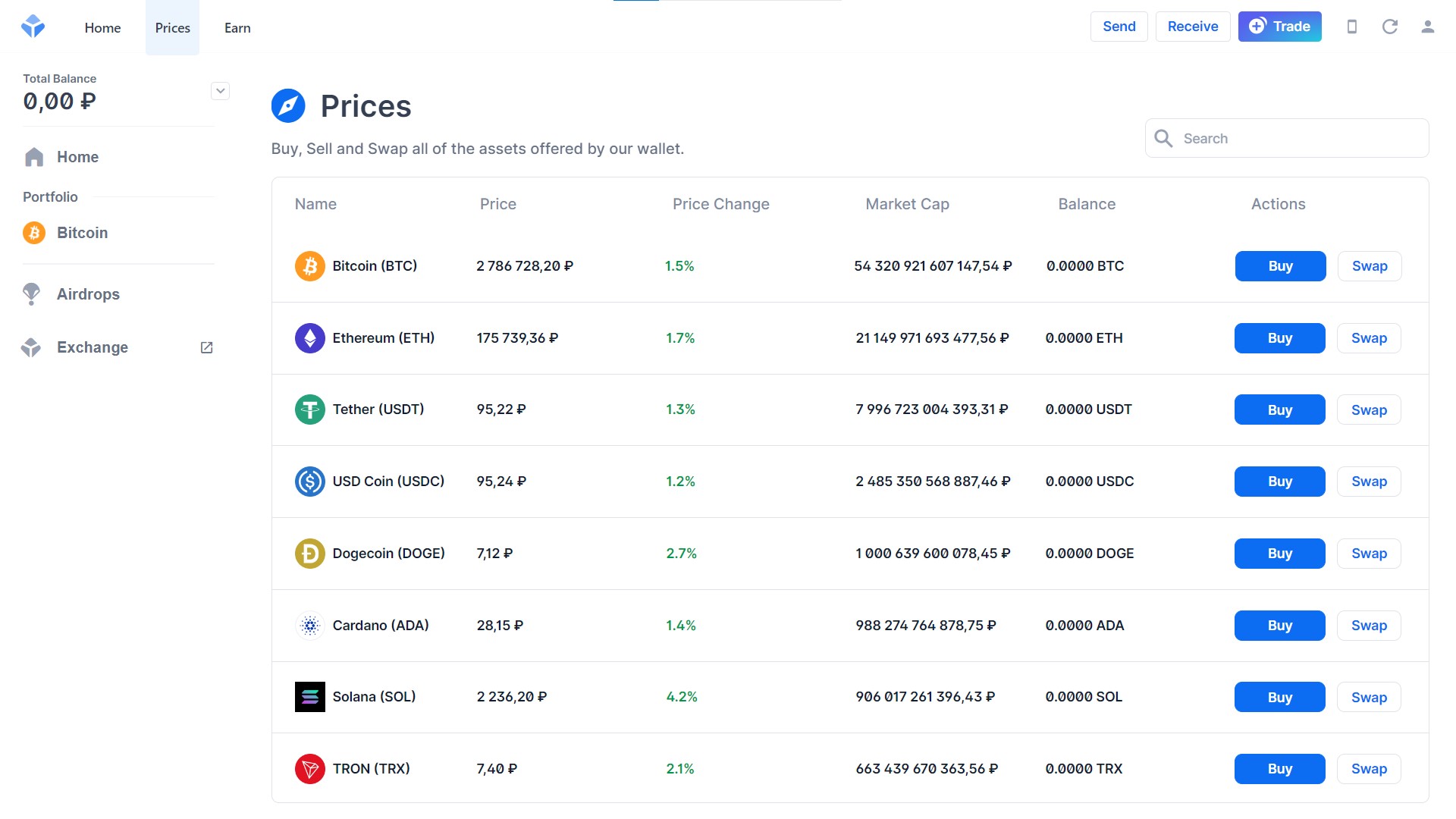
Task: Click the 0,00 ₽ total balance amount
Action: click(59, 101)
